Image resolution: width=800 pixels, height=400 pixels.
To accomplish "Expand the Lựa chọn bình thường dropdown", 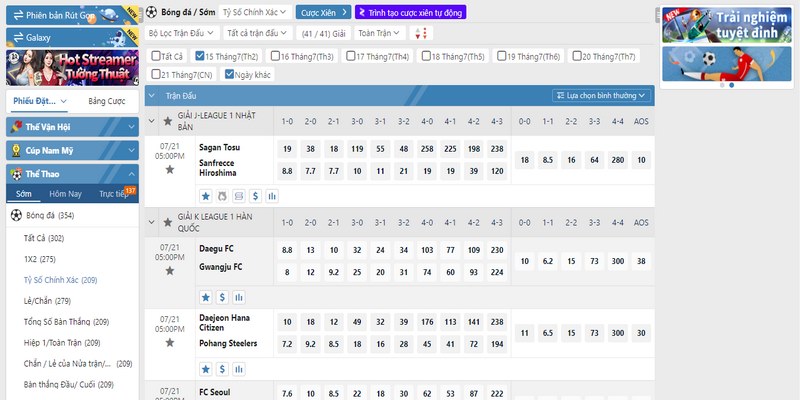I will pyautogui.click(x=600, y=95).
